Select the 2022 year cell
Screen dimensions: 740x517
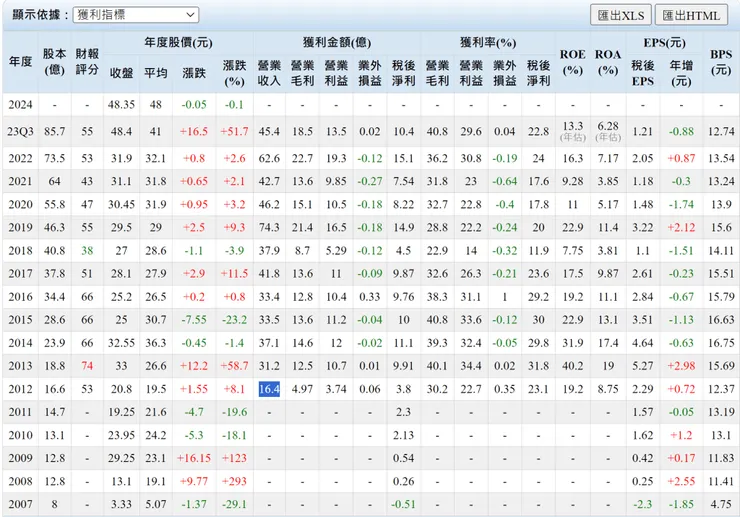(x=20, y=158)
